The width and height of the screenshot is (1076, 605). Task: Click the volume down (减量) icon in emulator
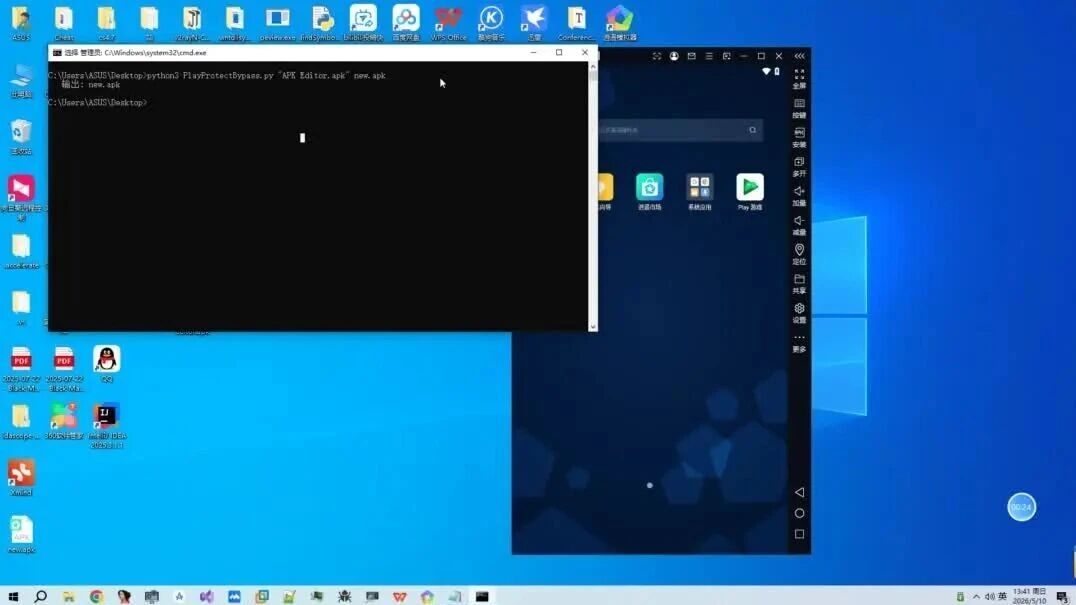(x=799, y=225)
